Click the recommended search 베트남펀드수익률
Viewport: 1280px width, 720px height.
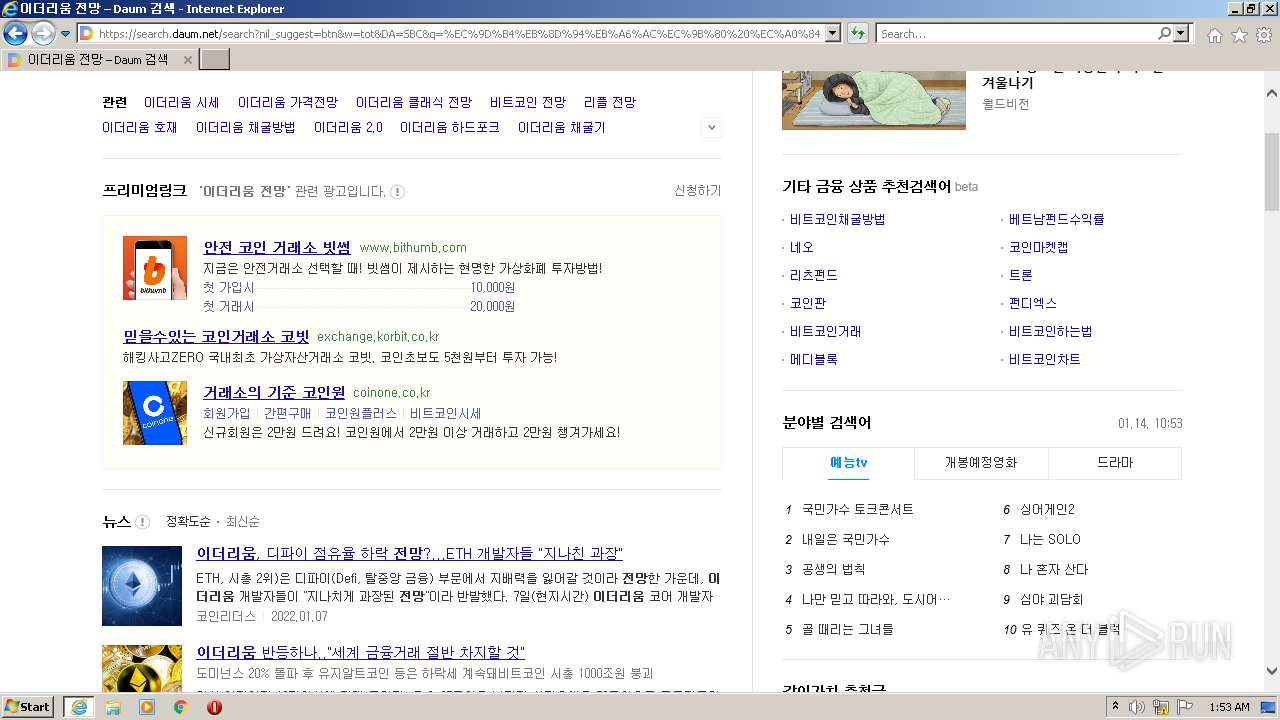(x=1057, y=219)
